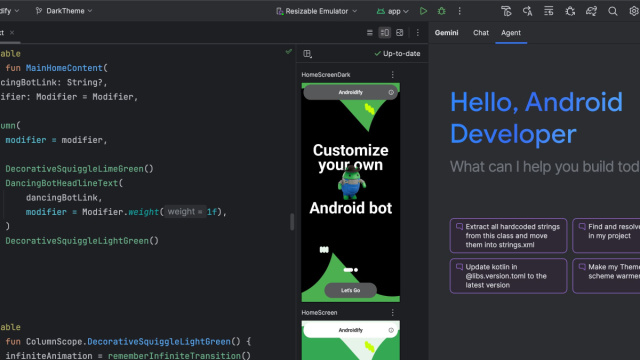Choose Make my Theme scheme warmer suggestion

[x=606, y=276]
